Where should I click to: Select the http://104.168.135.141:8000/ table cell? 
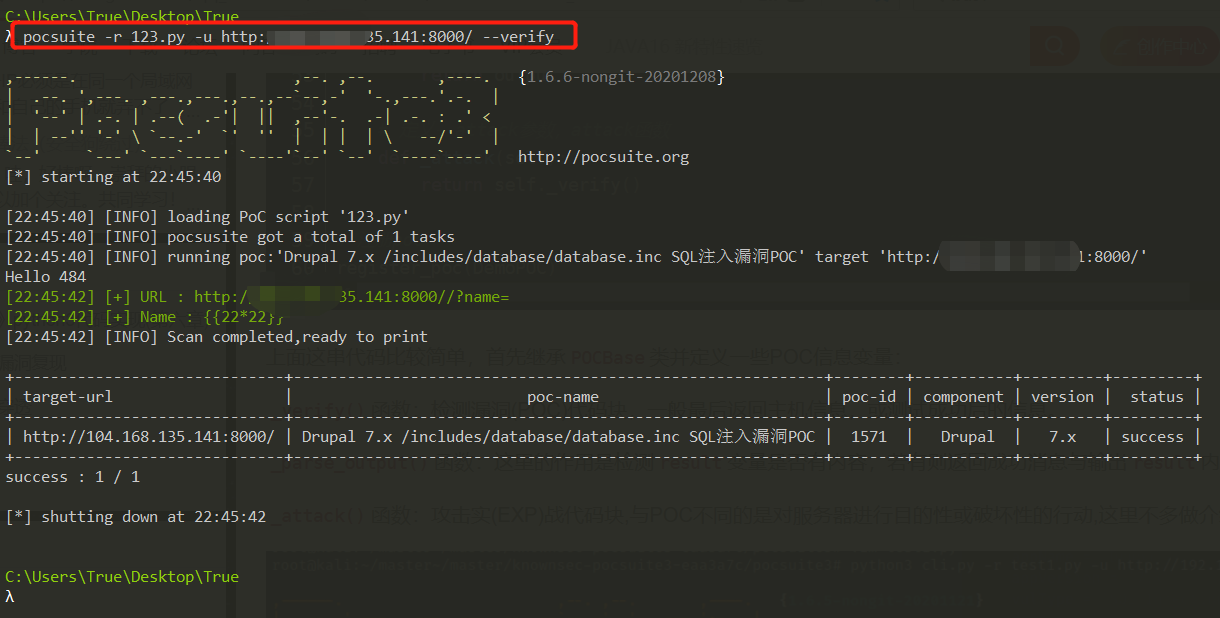(x=148, y=437)
